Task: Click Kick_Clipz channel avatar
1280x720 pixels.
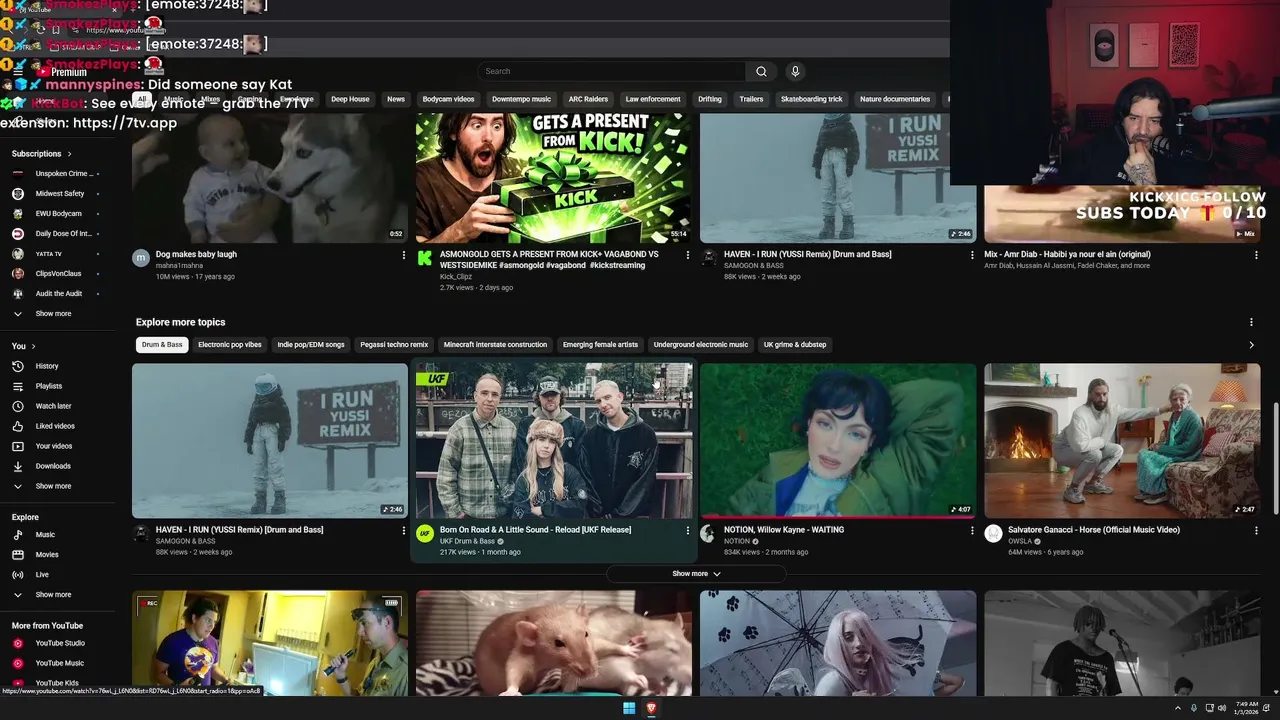Action: pos(425,258)
